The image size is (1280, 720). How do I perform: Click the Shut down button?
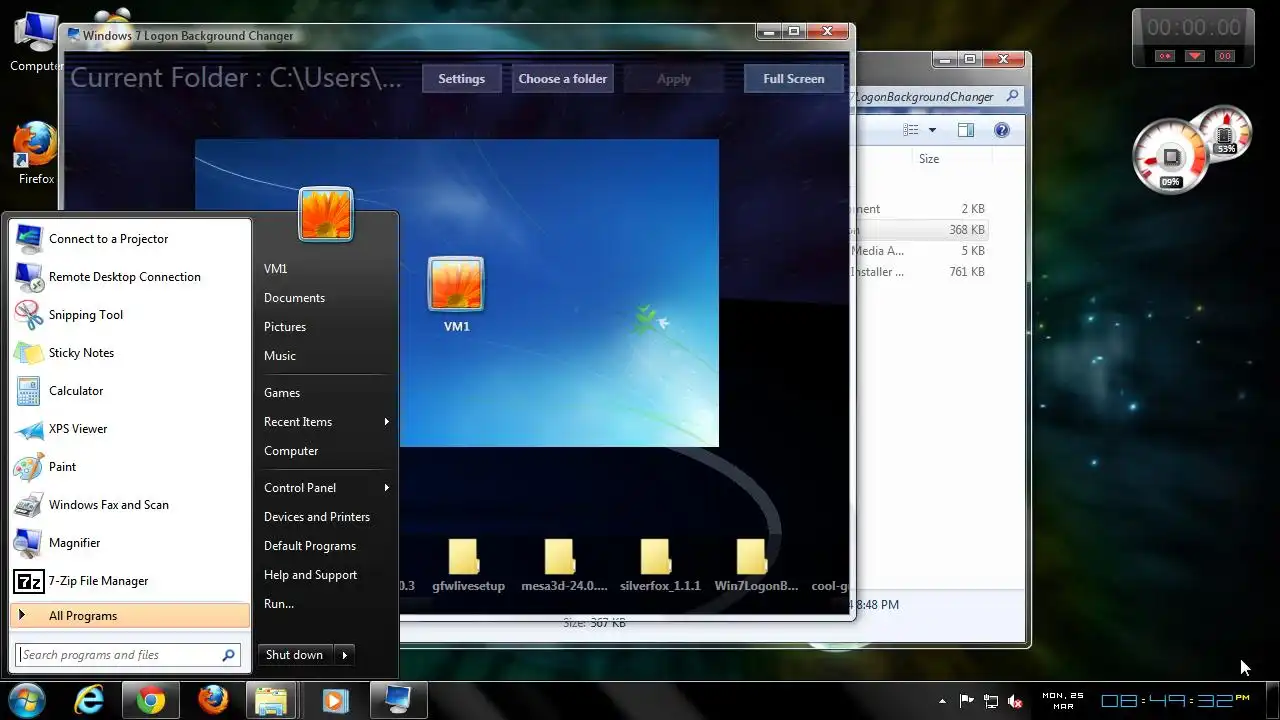295,655
